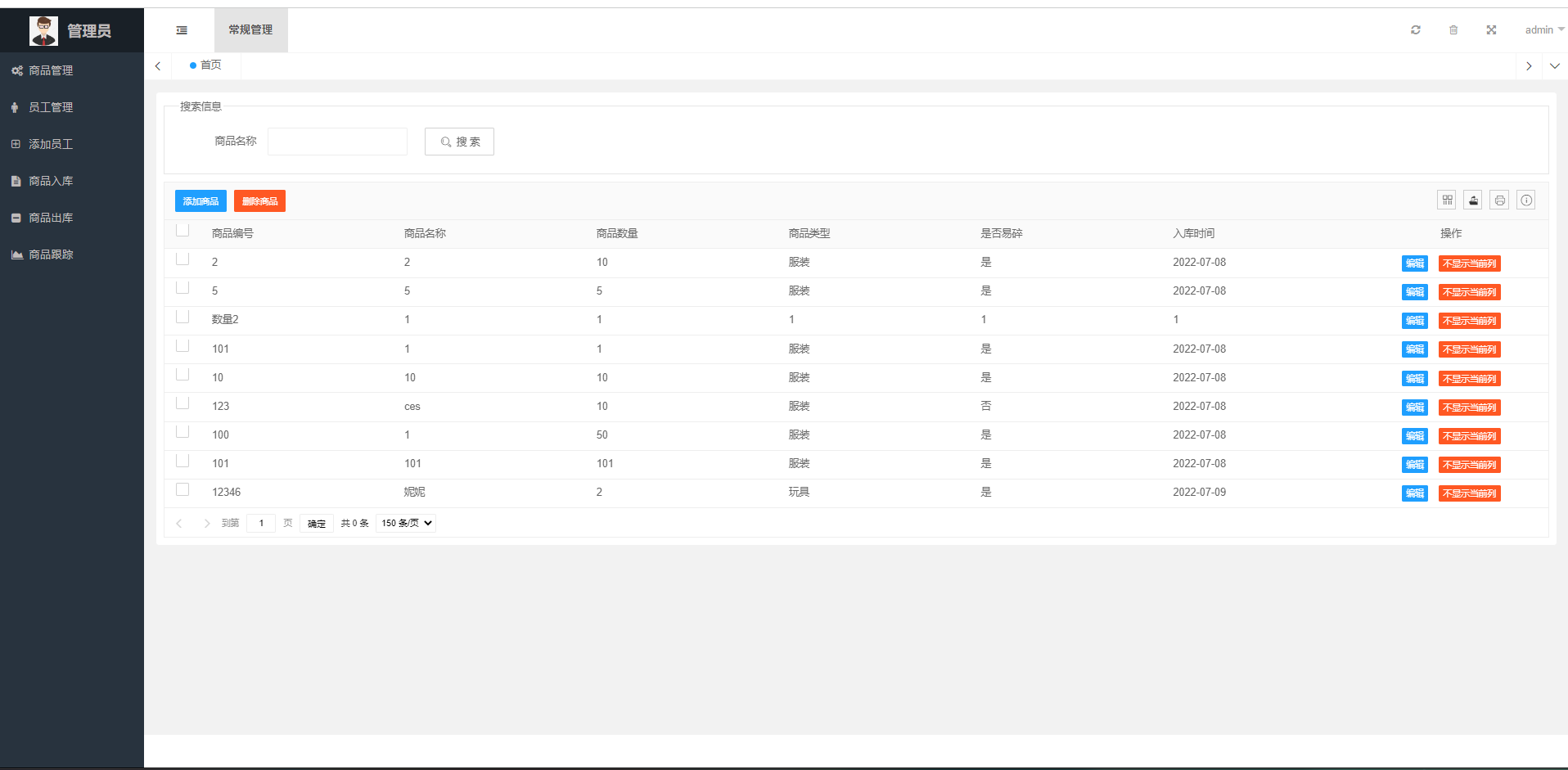This screenshot has width=1568, height=770.
Task: Open 商品入库 in the sidebar
Action: [72, 182]
